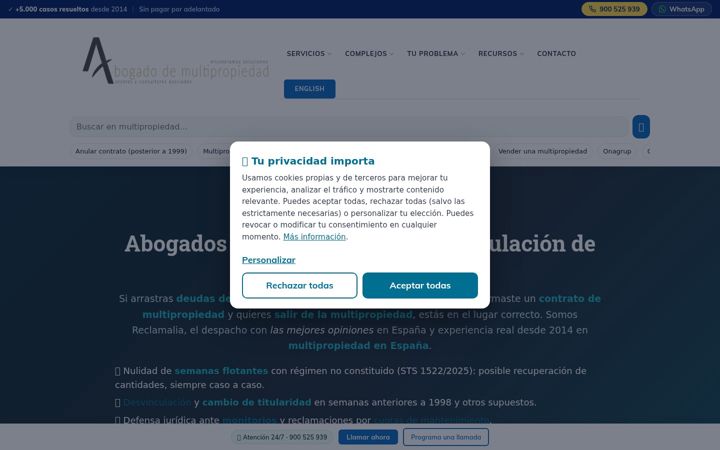Click the blue search submit icon

pos(641,127)
